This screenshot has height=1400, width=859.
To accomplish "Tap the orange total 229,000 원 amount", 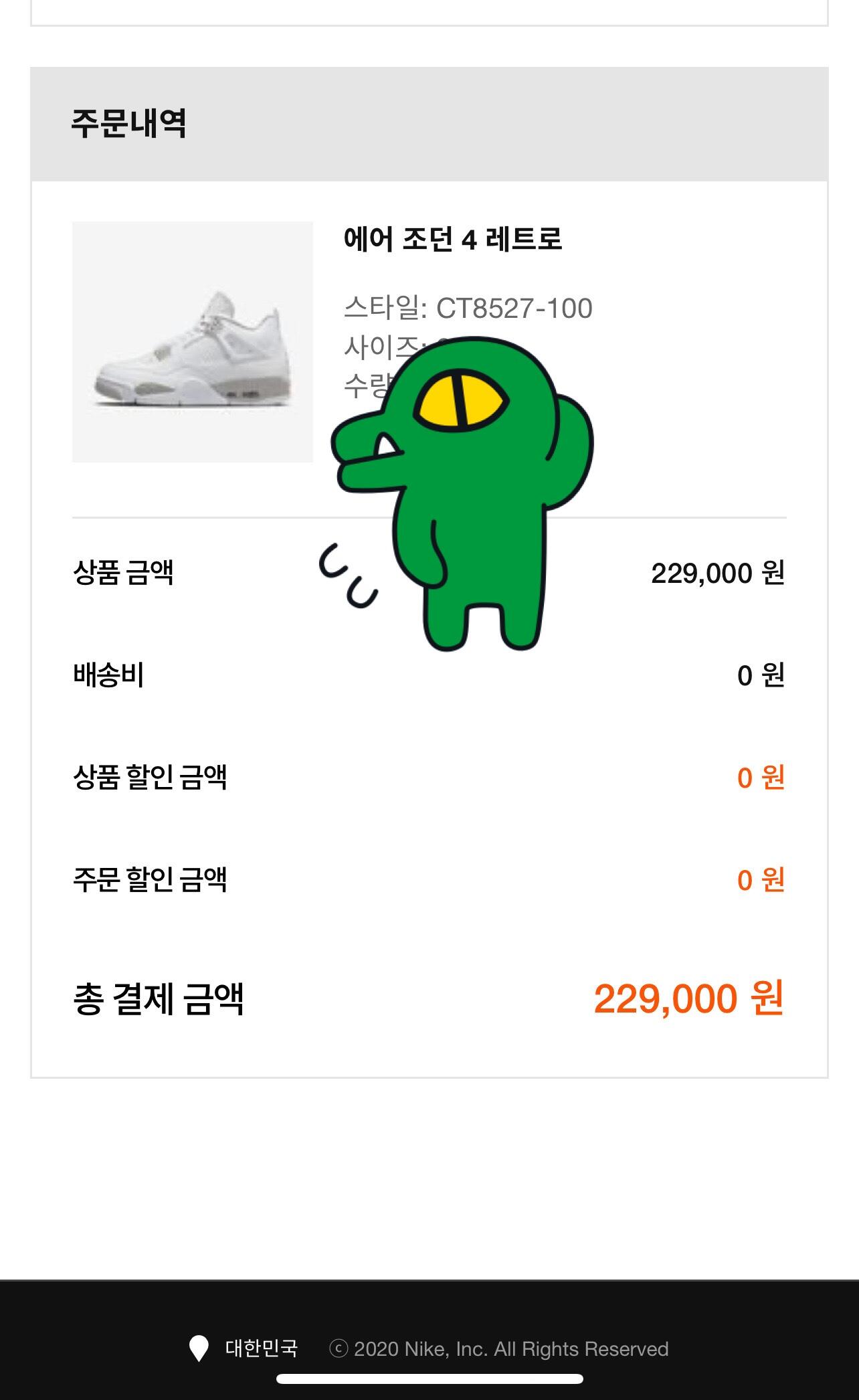I will point(688,998).
